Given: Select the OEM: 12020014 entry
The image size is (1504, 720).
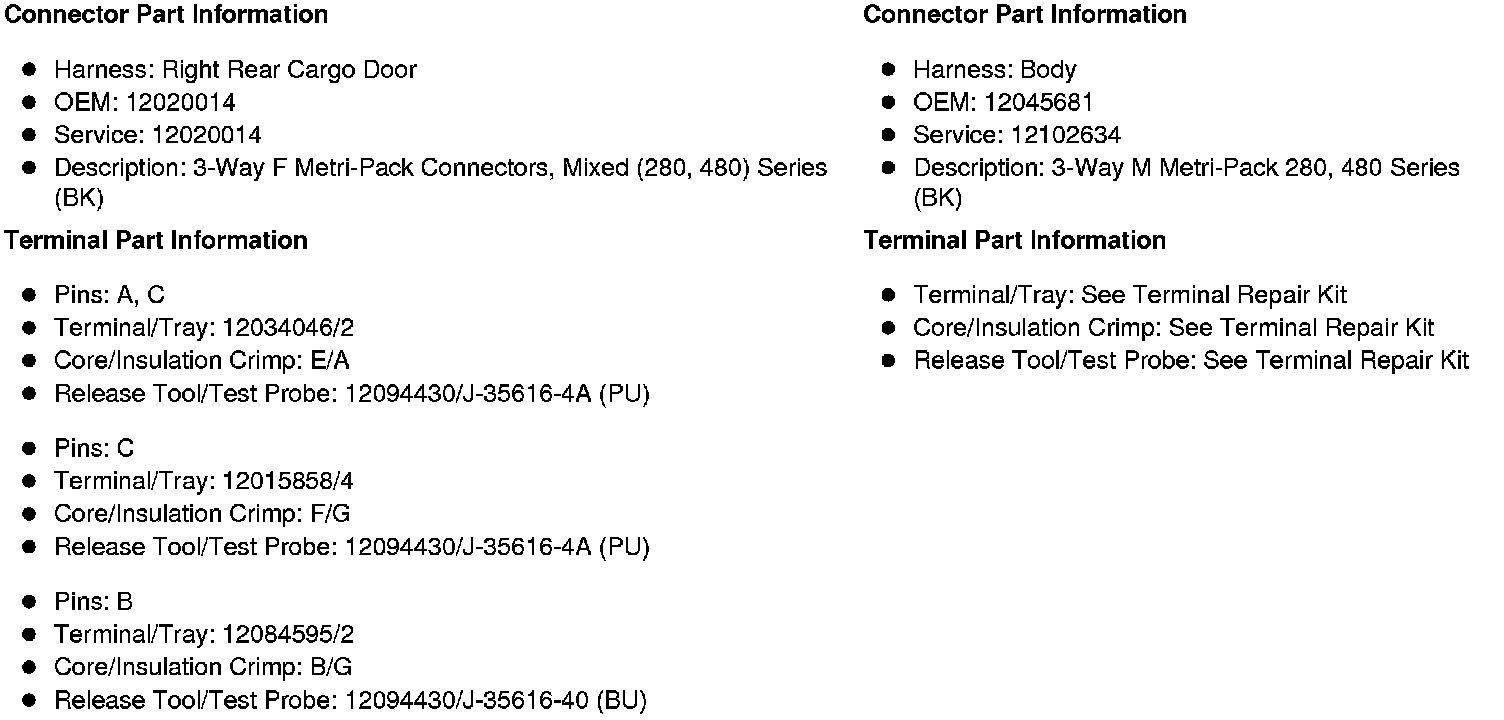Looking at the screenshot, I should (x=144, y=103).
